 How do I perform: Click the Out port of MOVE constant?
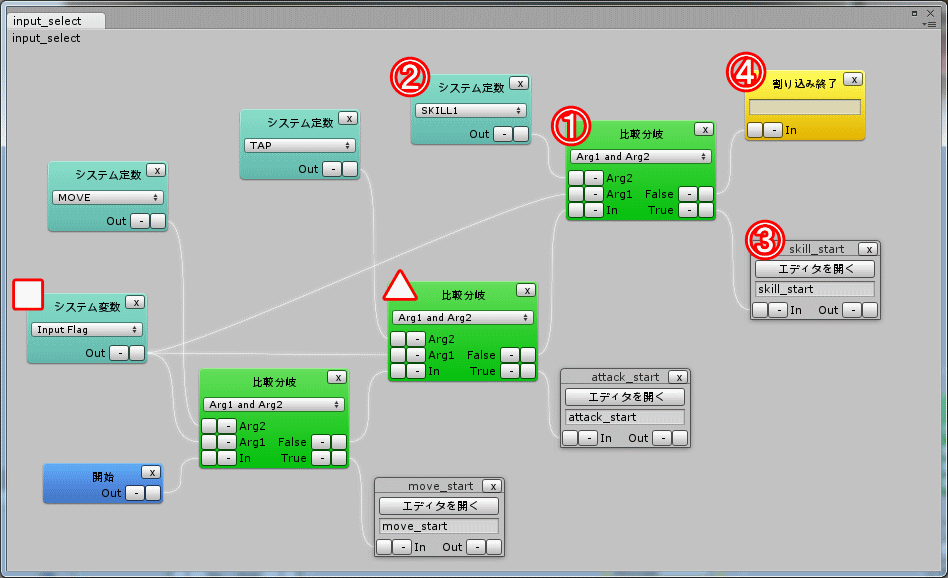point(158,221)
